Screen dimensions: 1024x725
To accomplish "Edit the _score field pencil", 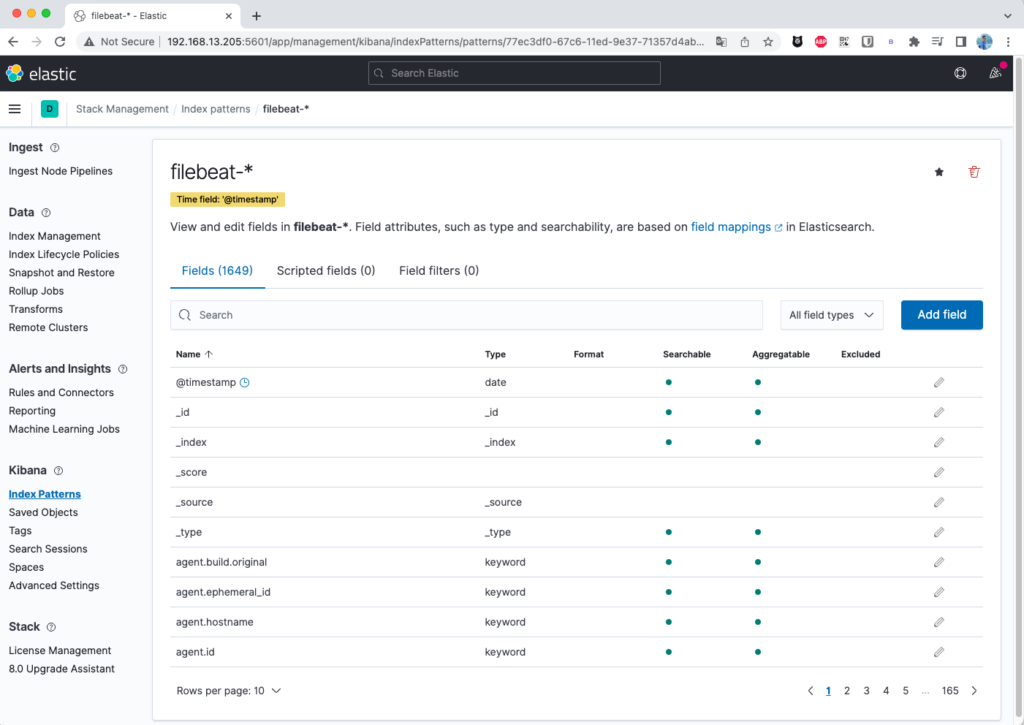I will coord(938,472).
